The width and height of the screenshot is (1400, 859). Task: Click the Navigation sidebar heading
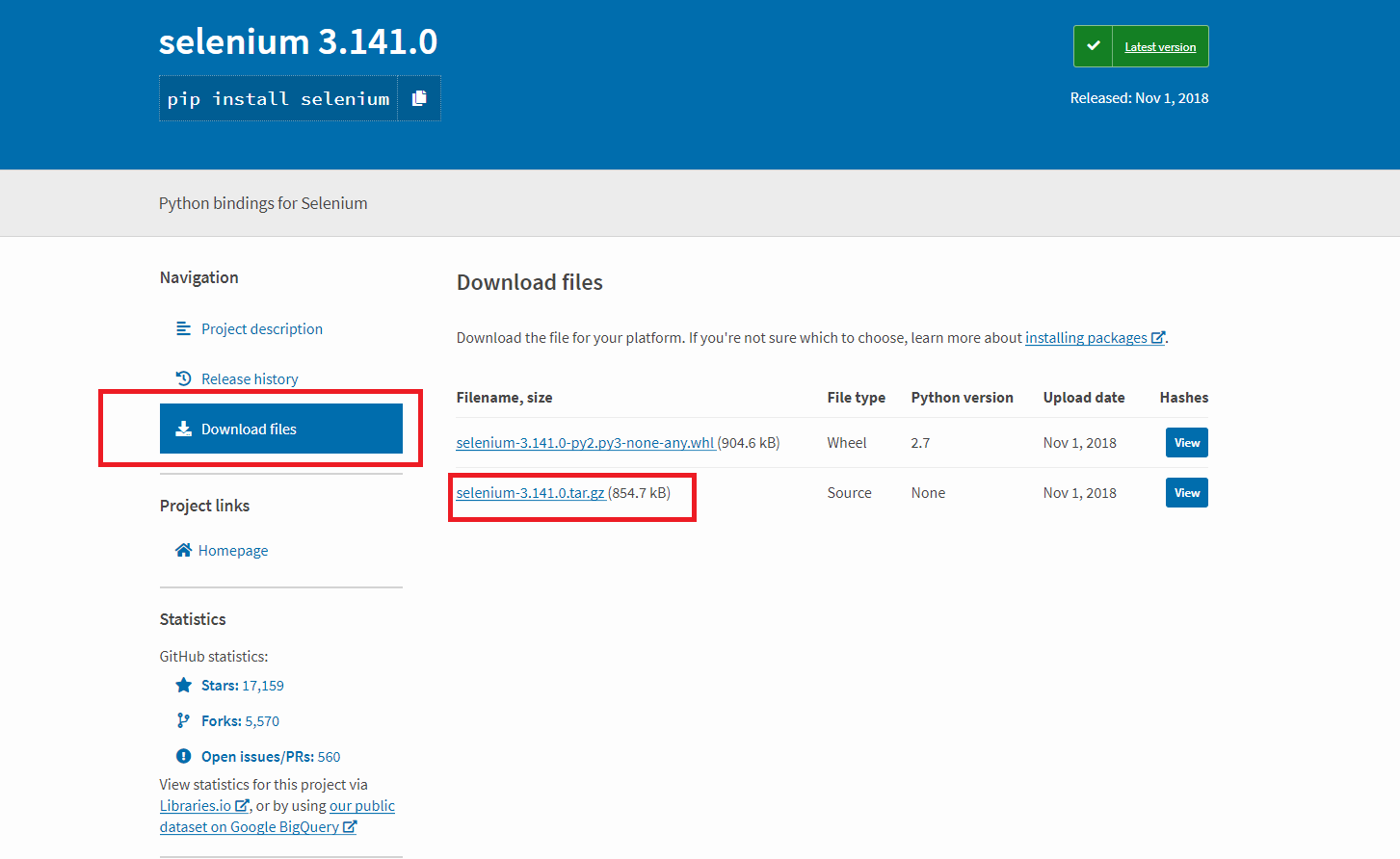pyautogui.click(x=198, y=277)
